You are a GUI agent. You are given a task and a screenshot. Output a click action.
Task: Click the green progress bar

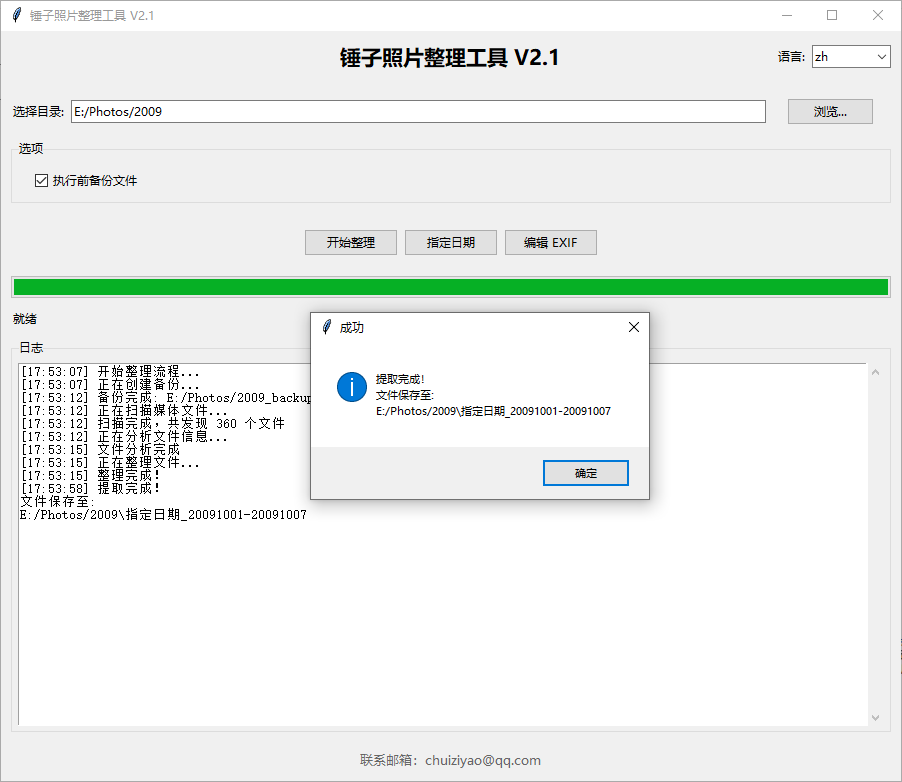[x=450, y=287]
